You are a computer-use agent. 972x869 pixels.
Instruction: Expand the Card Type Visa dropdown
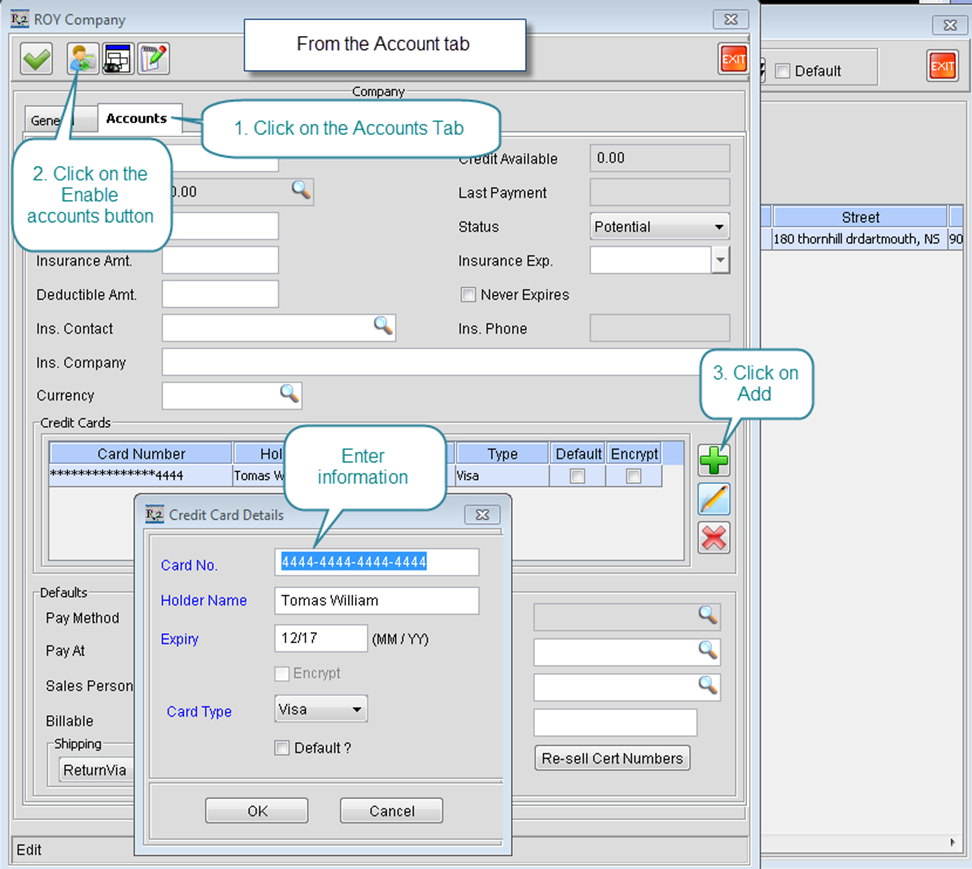tap(321, 710)
